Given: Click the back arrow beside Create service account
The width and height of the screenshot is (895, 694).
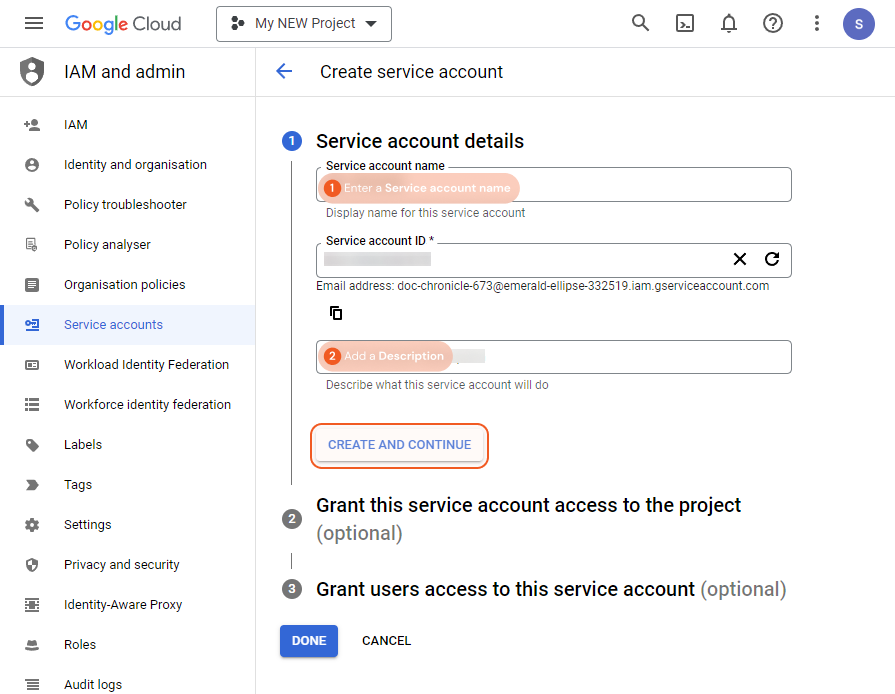Looking at the screenshot, I should pyautogui.click(x=284, y=71).
